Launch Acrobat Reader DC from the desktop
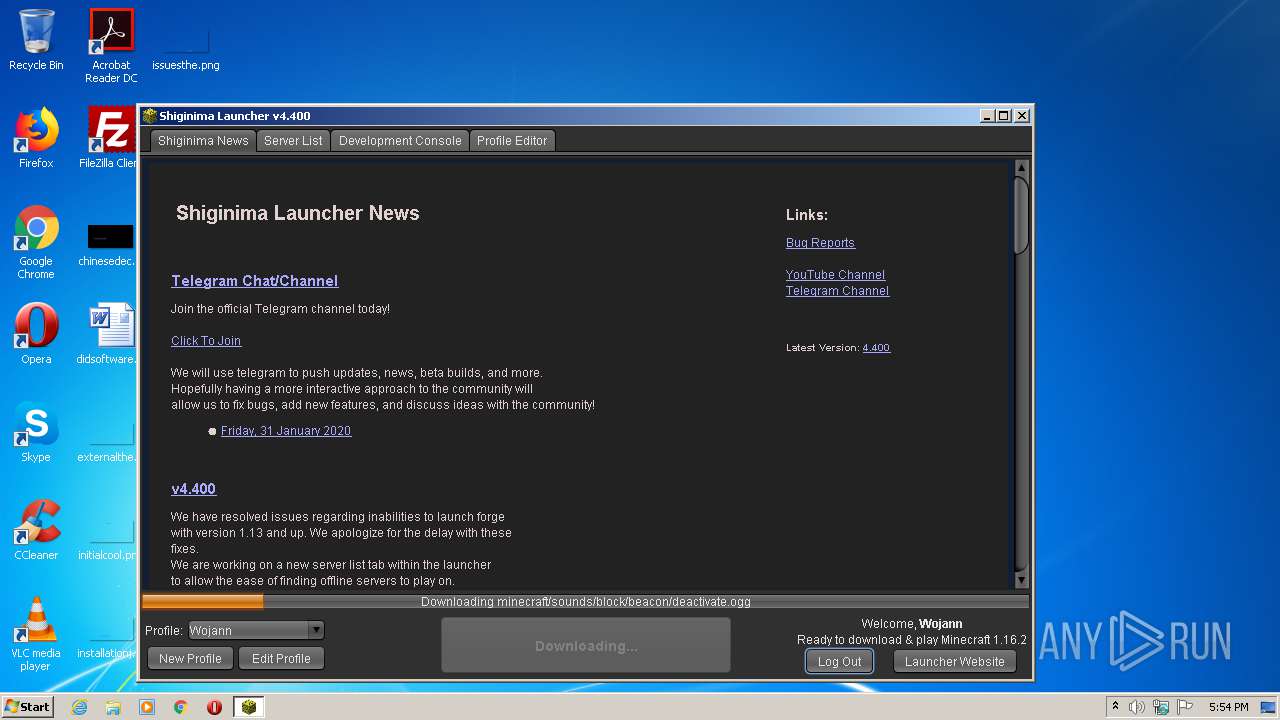This screenshot has width=1280, height=720. (x=111, y=45)
